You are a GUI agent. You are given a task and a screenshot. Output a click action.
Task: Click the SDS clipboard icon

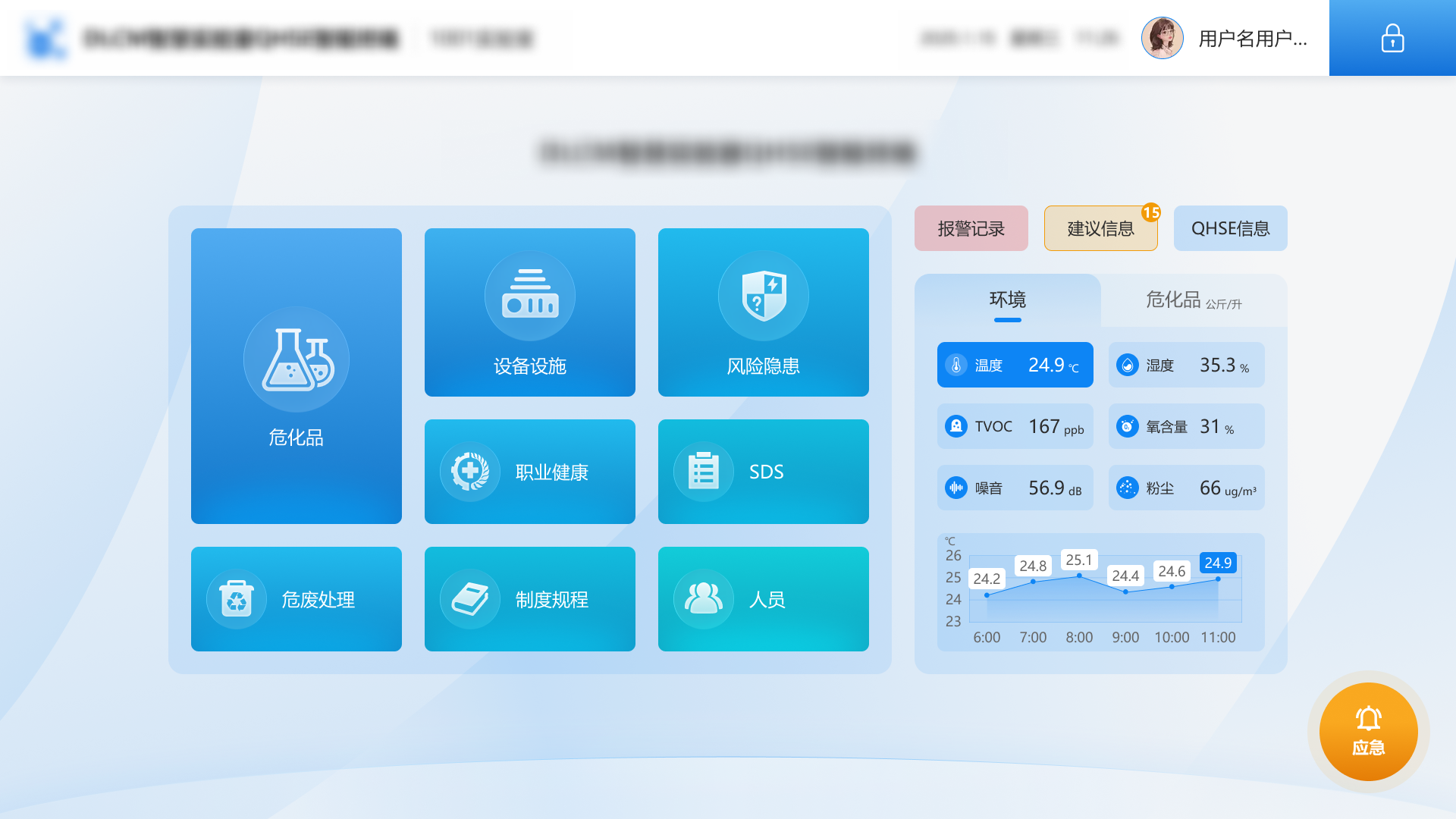click(703, 472)
